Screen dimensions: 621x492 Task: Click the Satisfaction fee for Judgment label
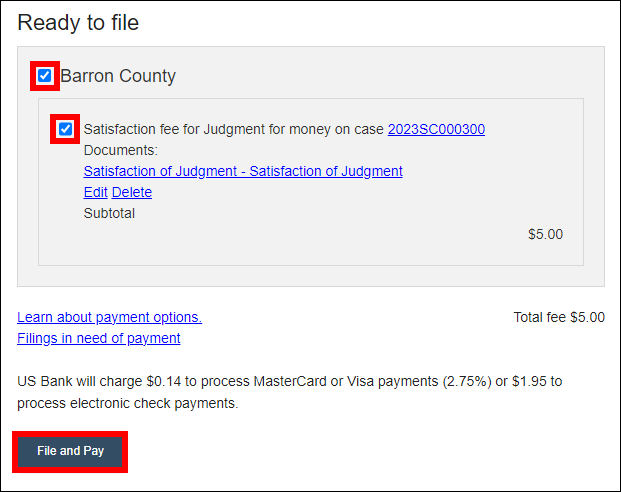[x=233, y=129]
